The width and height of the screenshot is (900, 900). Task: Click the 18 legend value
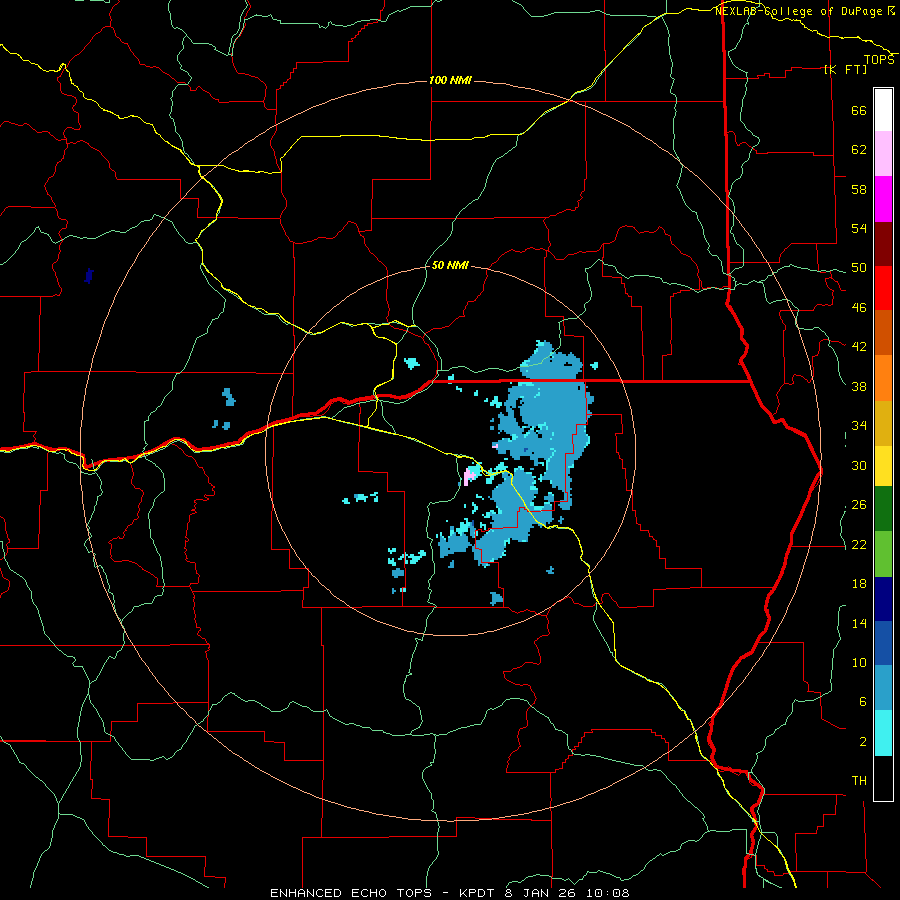point(859,584)
